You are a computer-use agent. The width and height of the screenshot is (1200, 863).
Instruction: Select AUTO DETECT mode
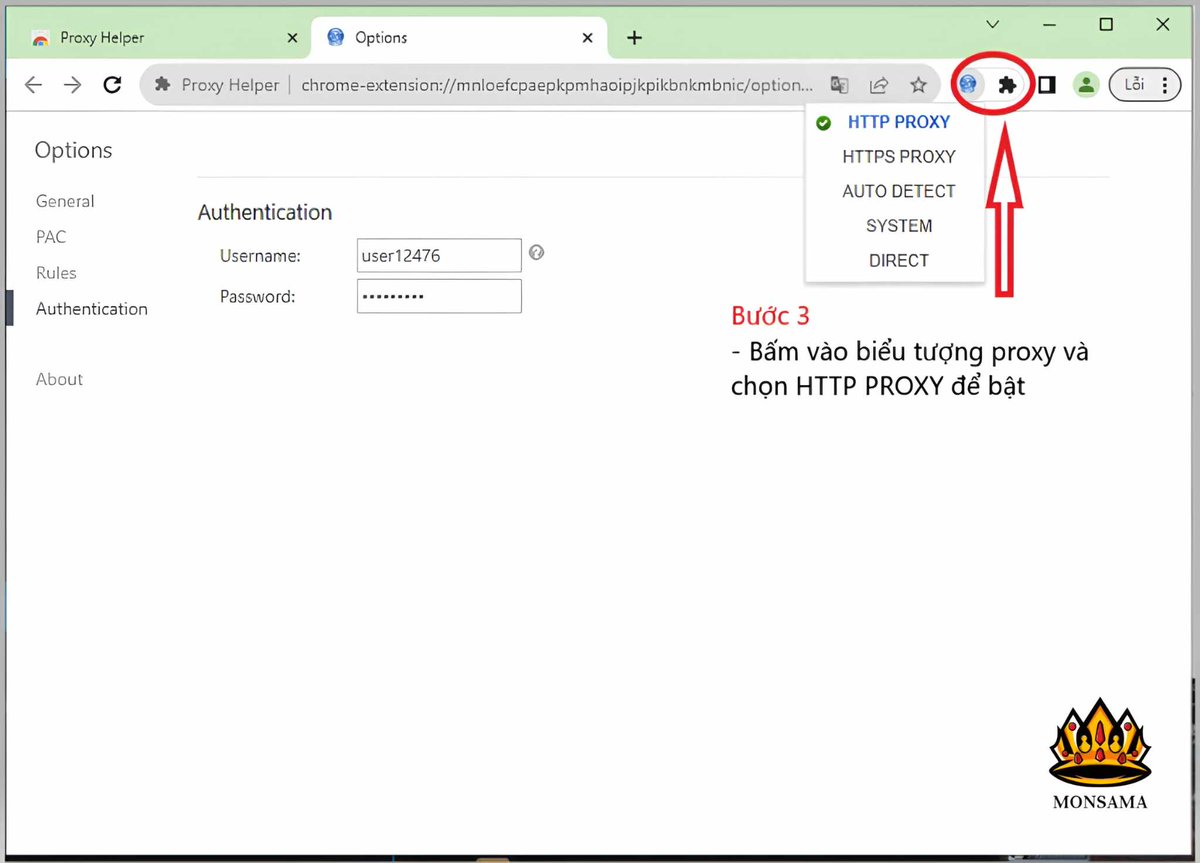tap(898, 191)
